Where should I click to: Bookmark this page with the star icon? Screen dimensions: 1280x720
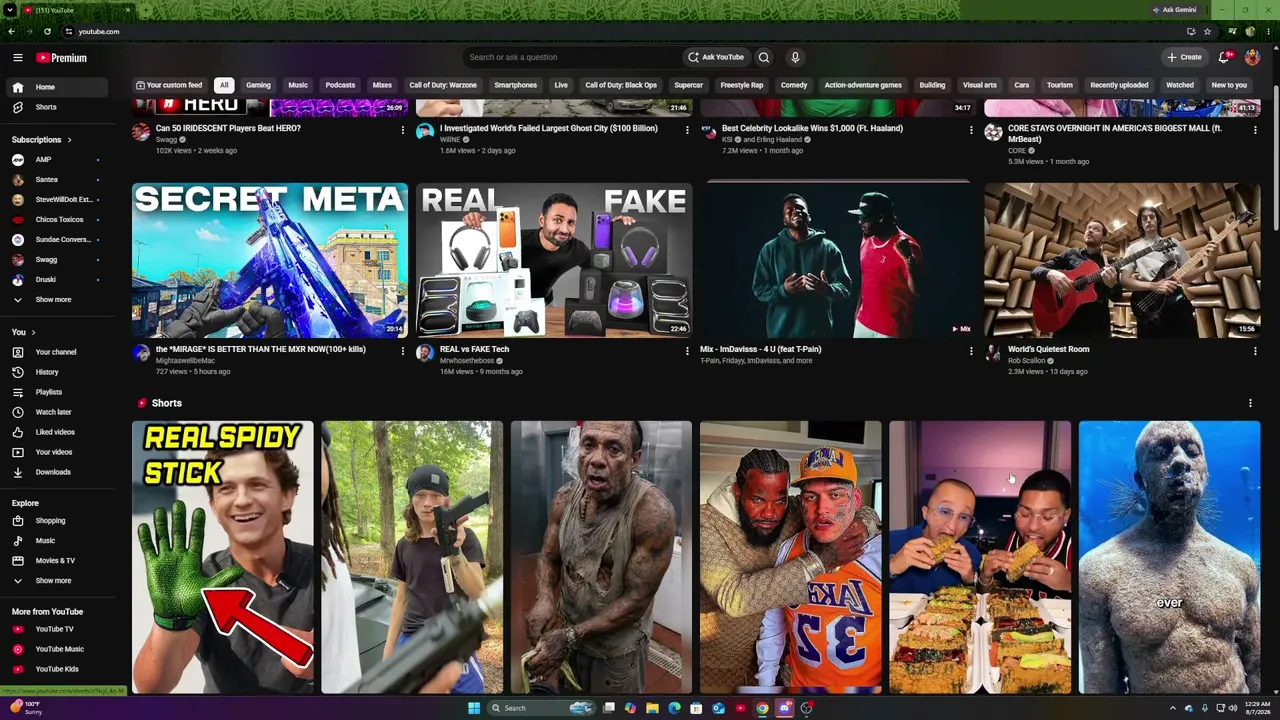(x=1207, y=31)
